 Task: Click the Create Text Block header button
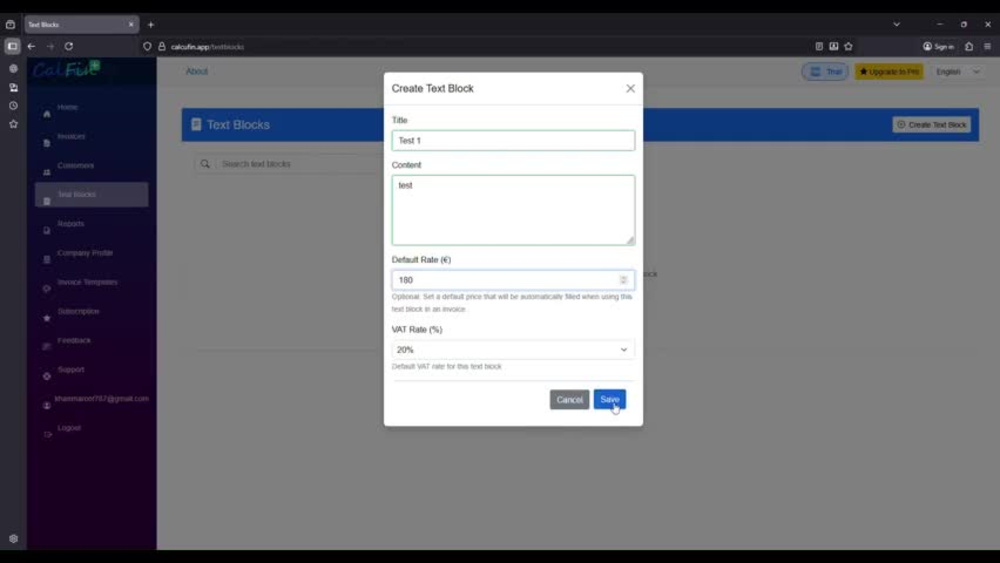[x=931, y=125]
